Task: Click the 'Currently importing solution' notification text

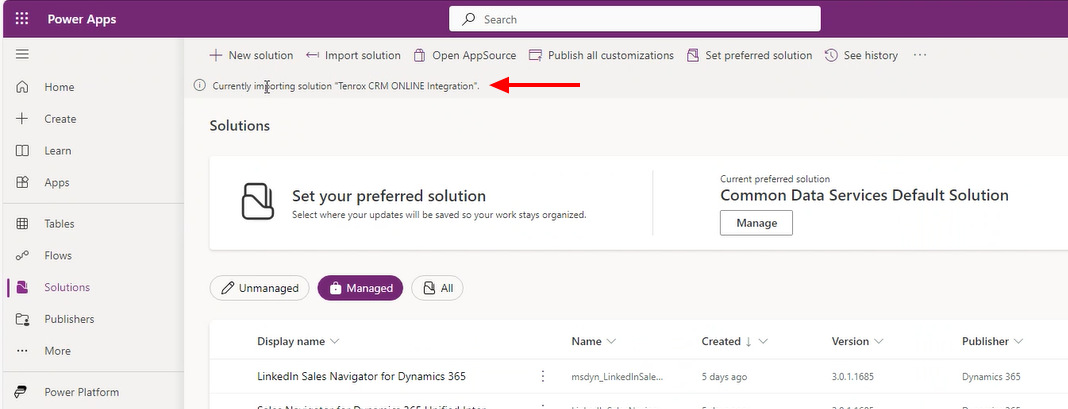Action: pos(346,87)
